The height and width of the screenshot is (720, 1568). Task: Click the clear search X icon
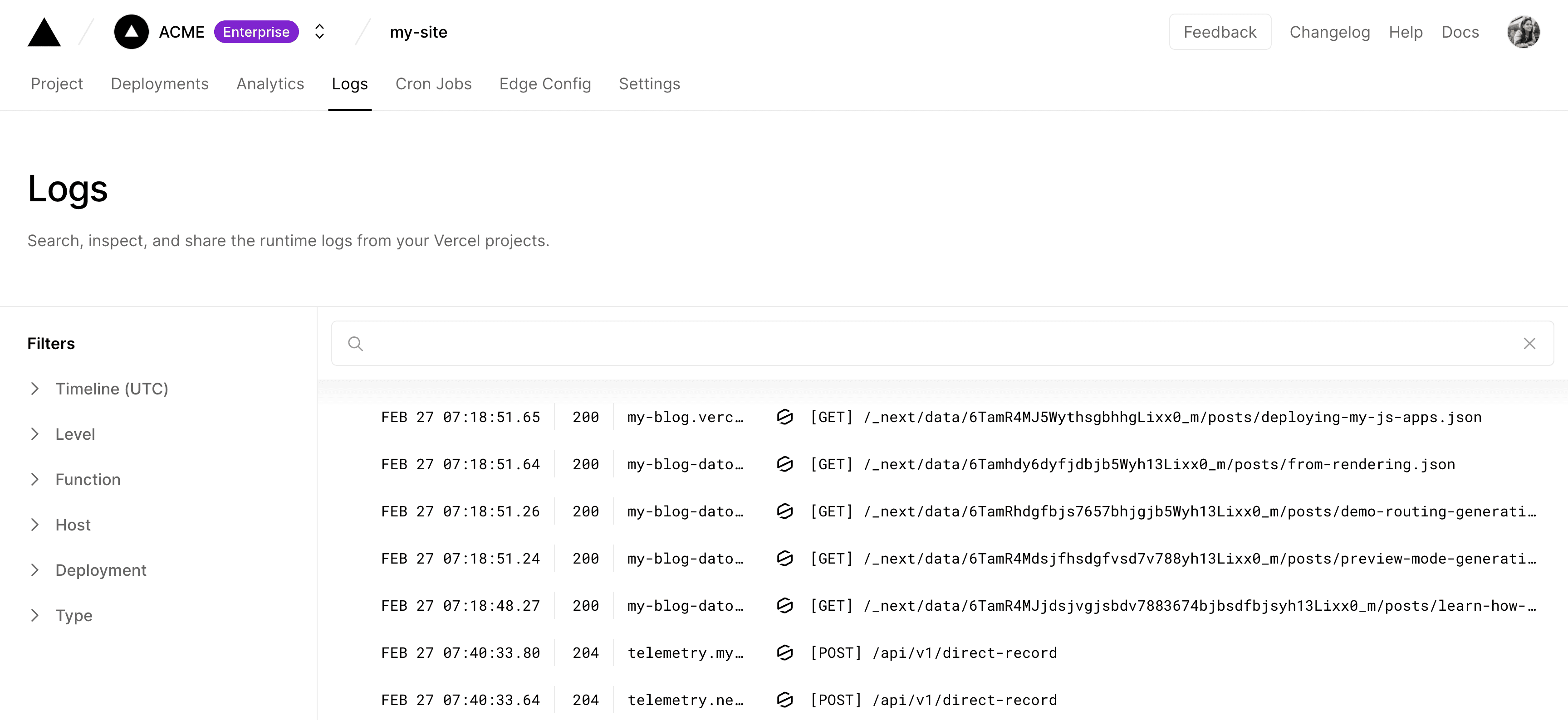1529,343
